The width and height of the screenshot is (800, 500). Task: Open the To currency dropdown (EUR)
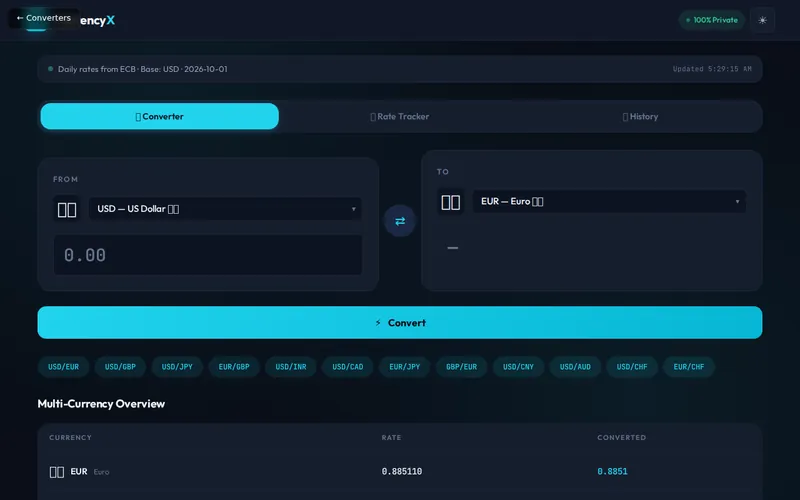pos(609,202)
